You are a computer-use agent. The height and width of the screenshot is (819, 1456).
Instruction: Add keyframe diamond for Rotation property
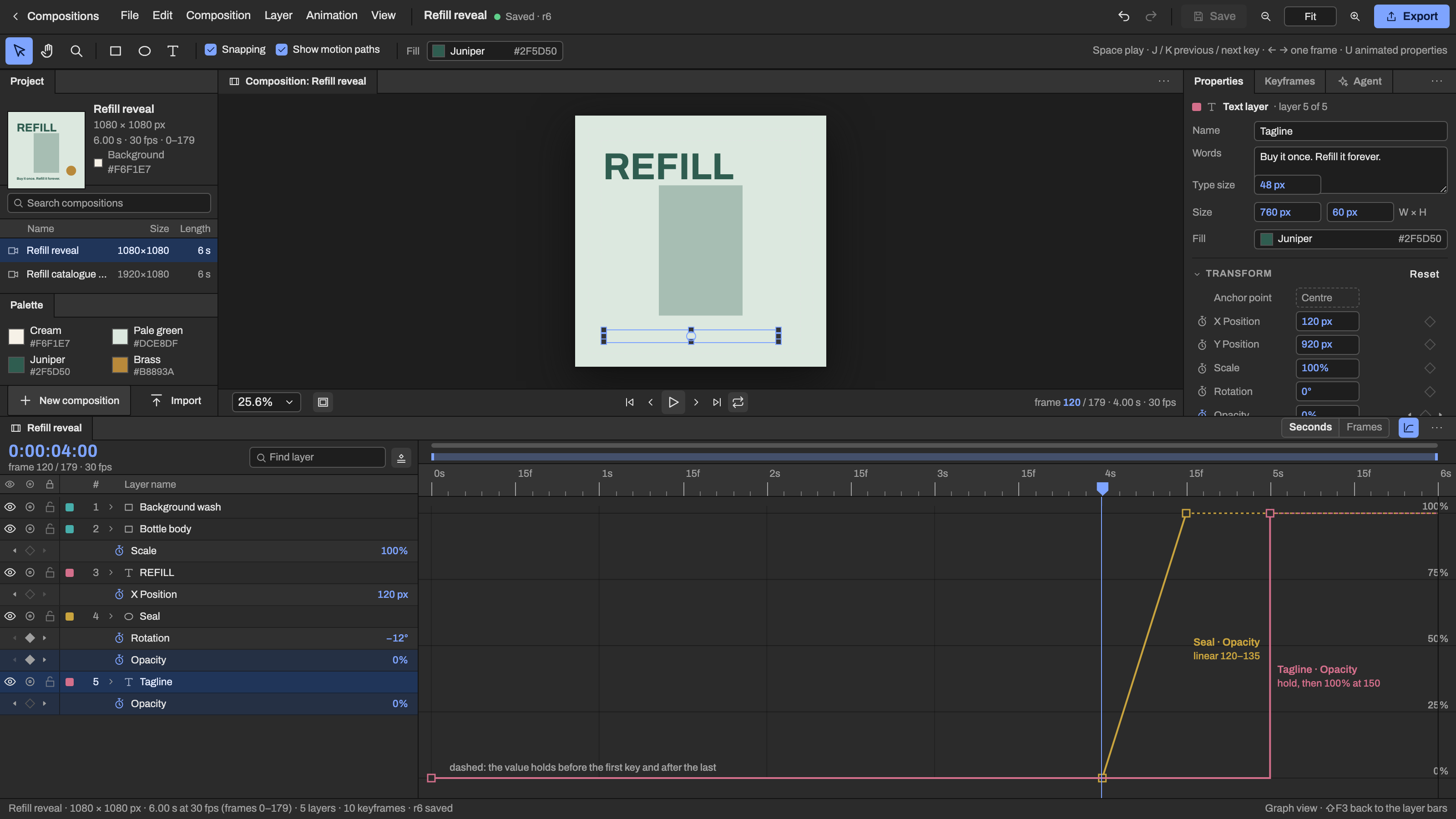tap(1430, 392)
